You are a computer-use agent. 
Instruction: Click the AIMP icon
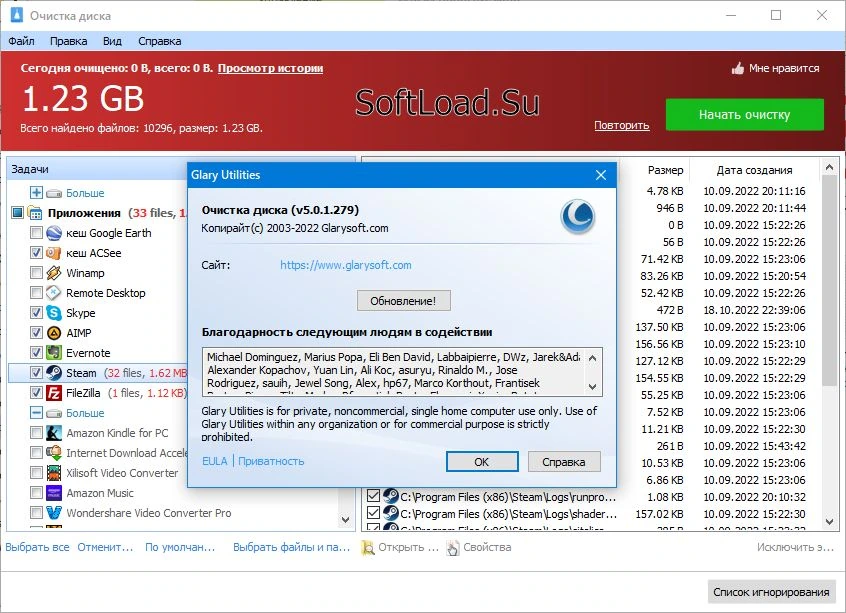click(x=53, y=333)
